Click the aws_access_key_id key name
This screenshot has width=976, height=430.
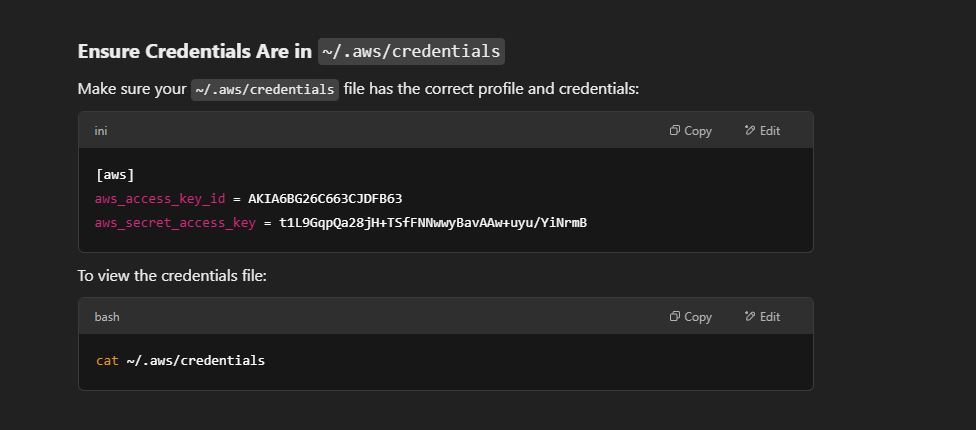[160, 199]
